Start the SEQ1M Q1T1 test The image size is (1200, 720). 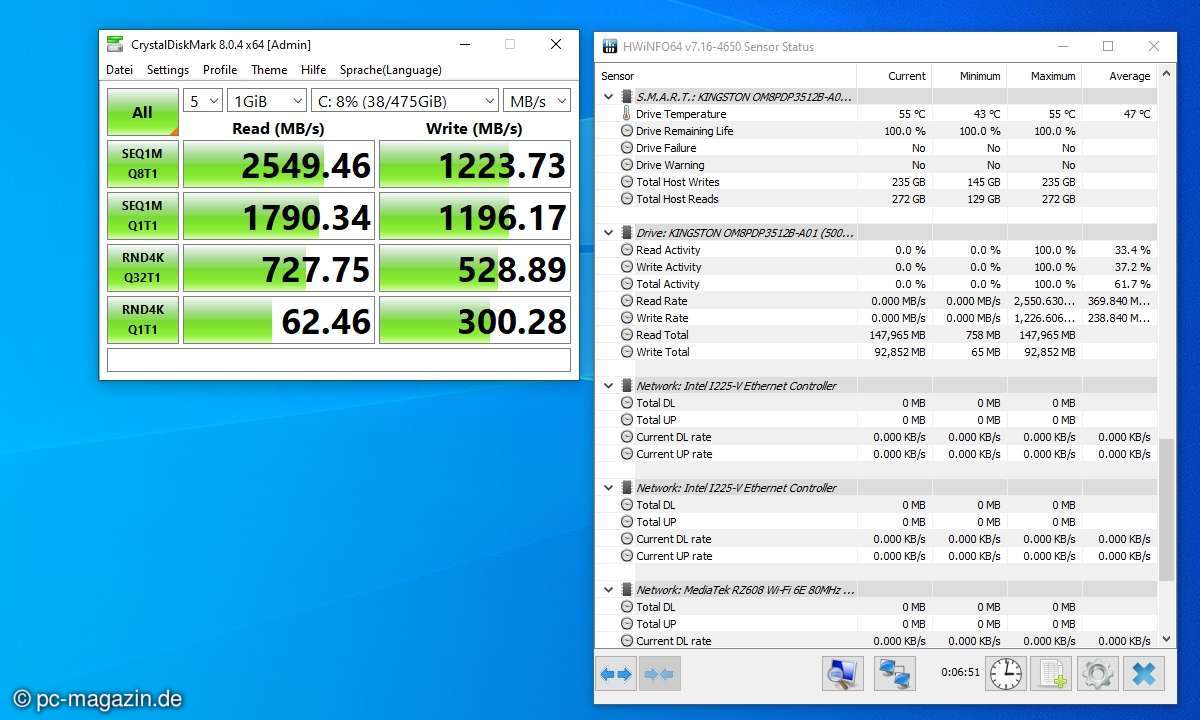(143, 216)
